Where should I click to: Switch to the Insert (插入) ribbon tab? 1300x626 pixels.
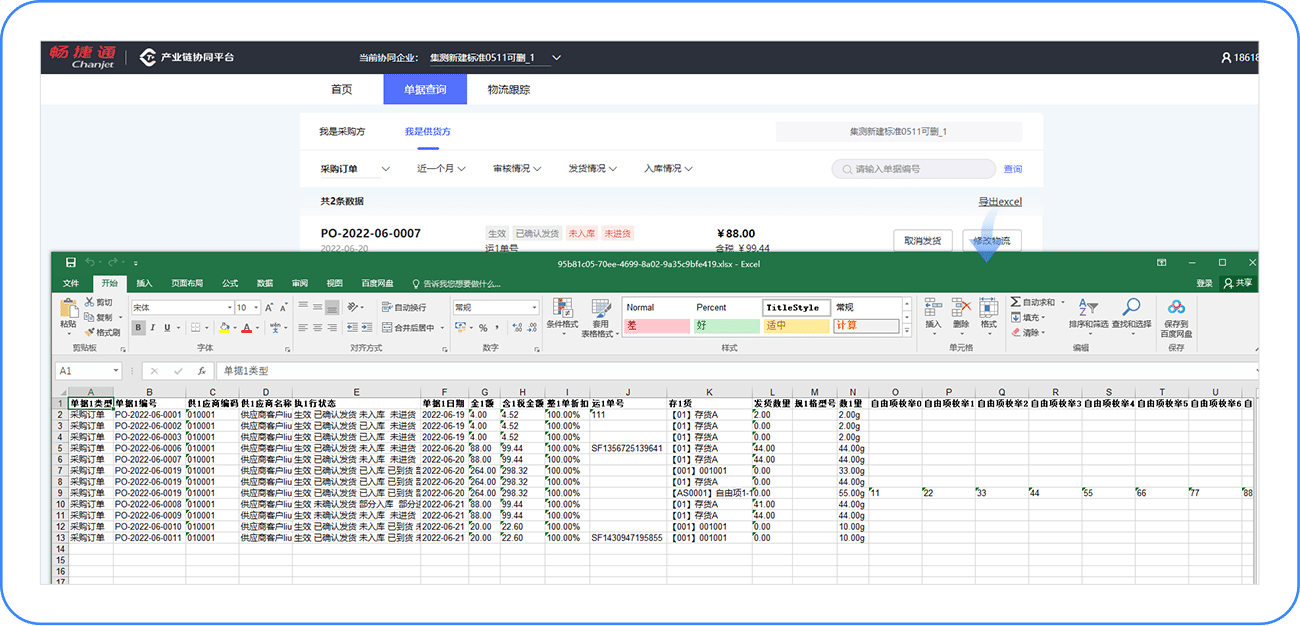point(144,283)
